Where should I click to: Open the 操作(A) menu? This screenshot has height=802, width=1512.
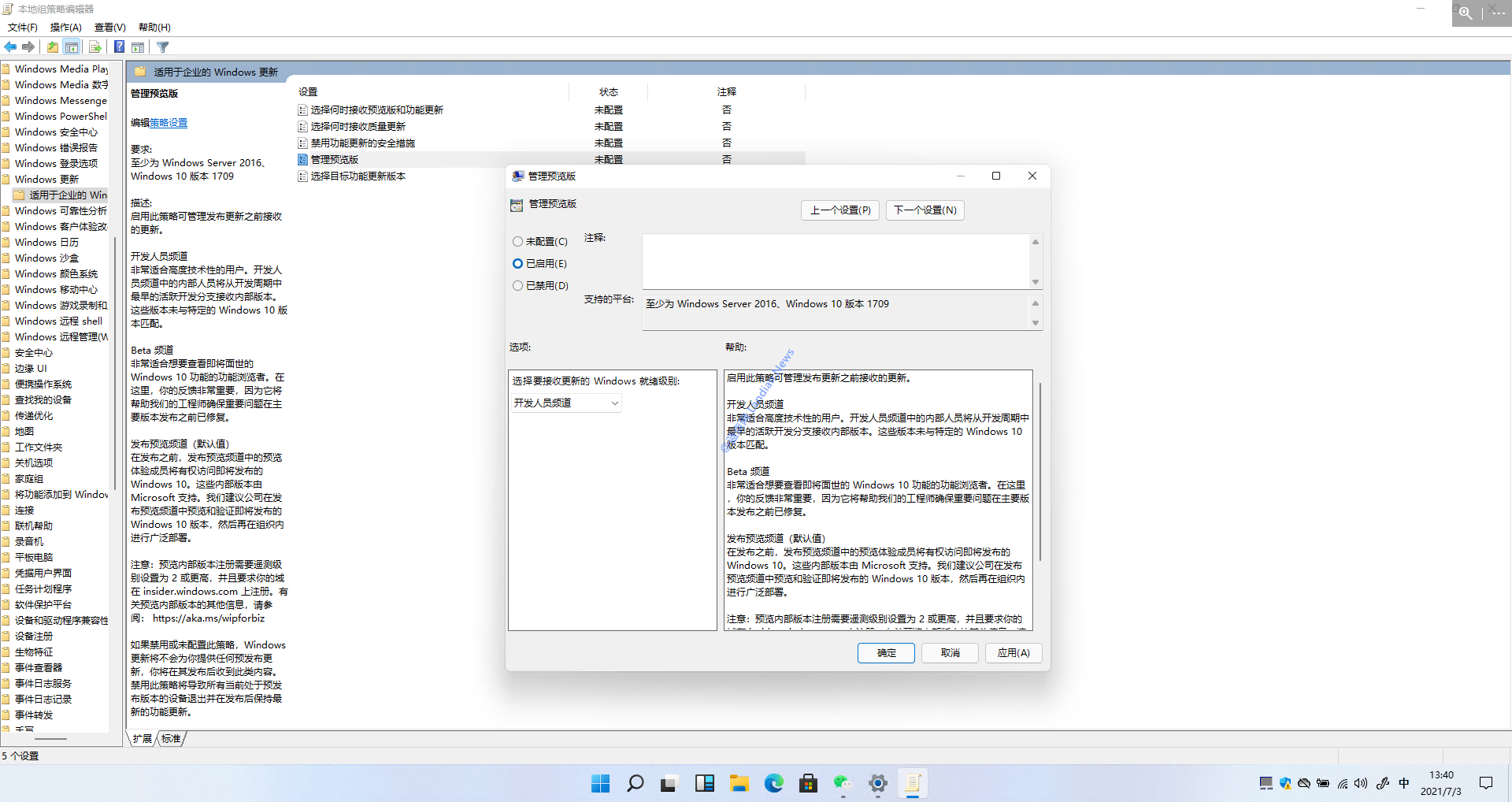tap(66, 28)
